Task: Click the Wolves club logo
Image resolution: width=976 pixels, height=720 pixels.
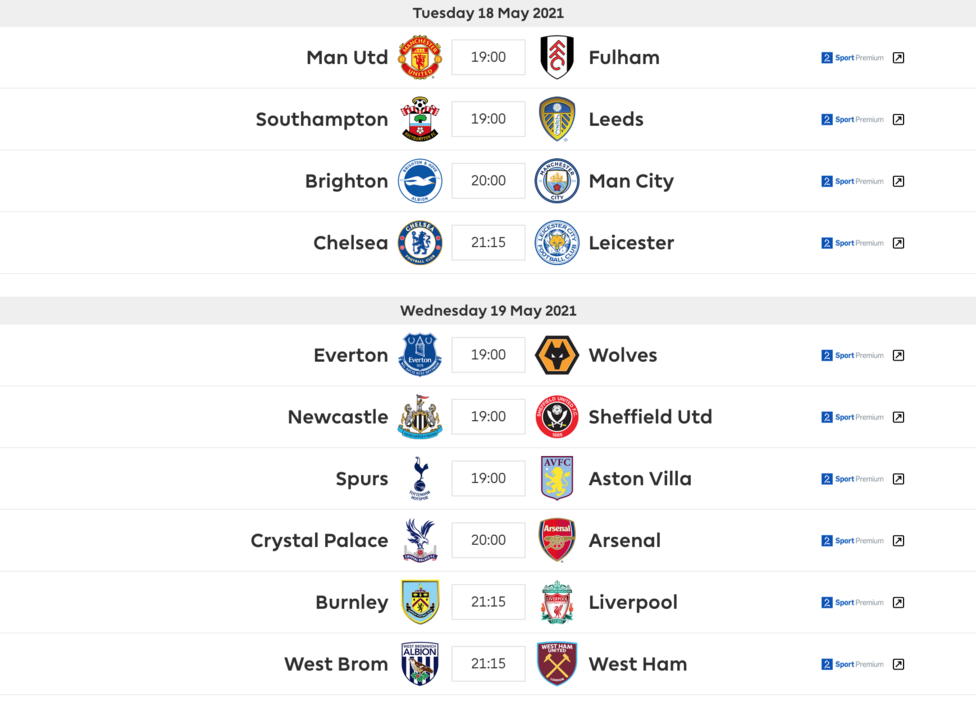Action: [557, 355]
